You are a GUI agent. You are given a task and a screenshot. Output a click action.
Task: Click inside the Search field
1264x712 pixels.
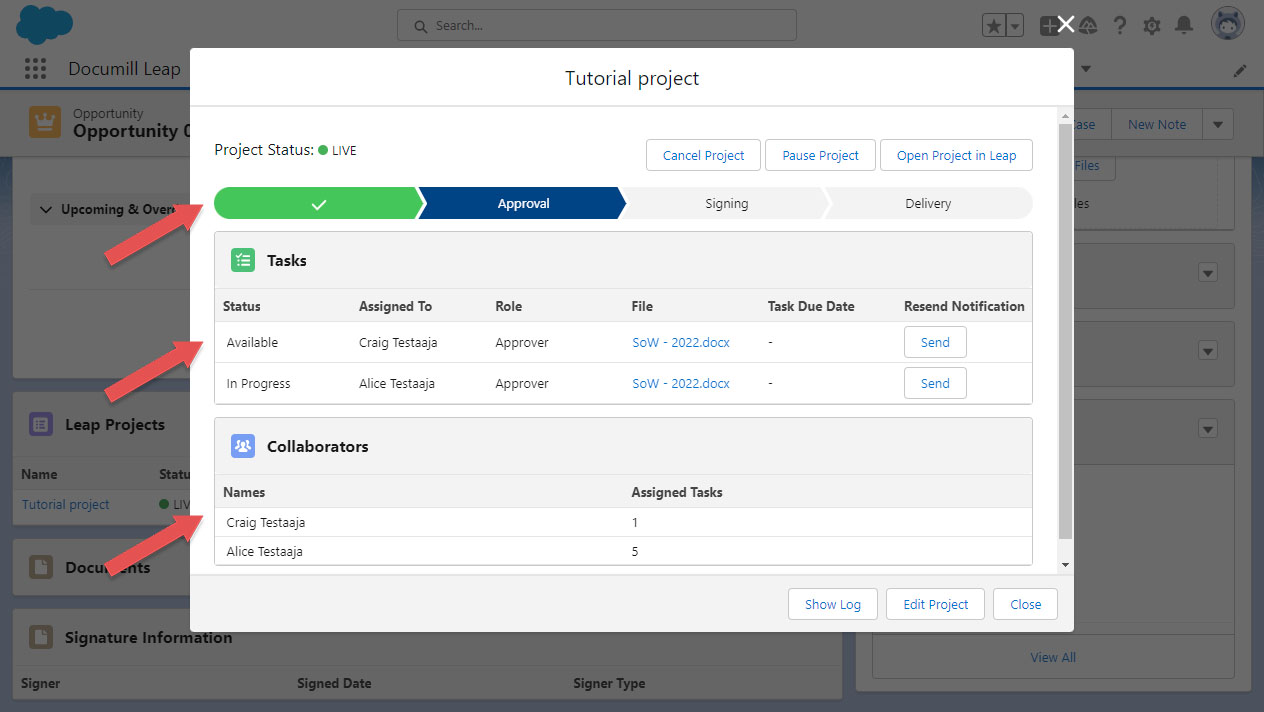tap(596, 25)
